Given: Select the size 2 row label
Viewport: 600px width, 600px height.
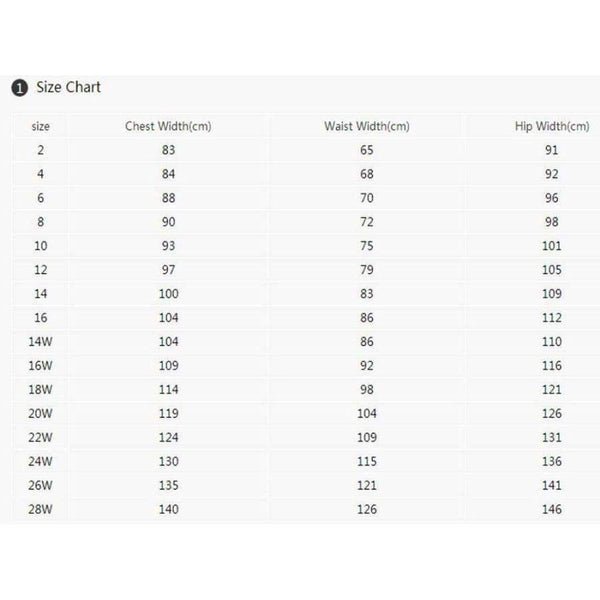Looking at the screenshot, I should pyautogui.click(x=41, y=150).
